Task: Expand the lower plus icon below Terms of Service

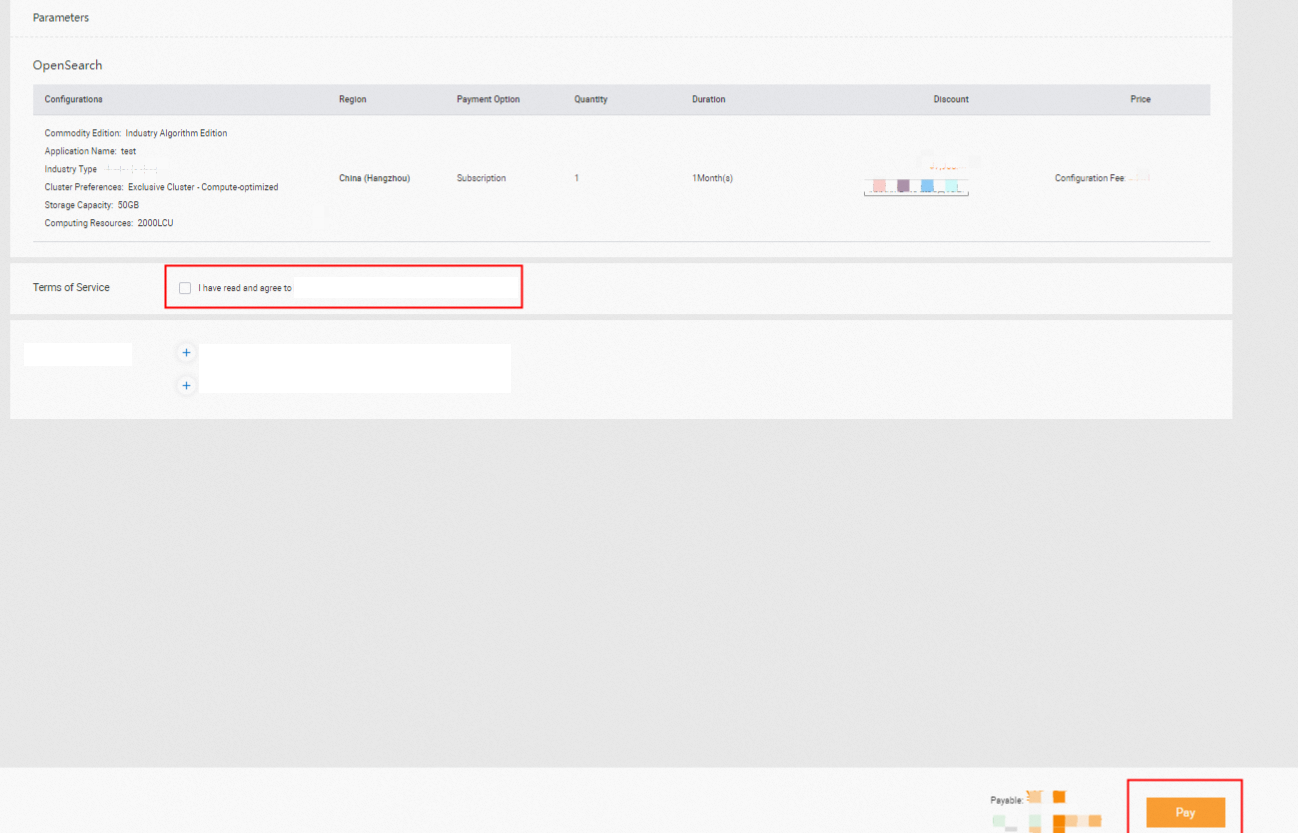Action: 186,385
